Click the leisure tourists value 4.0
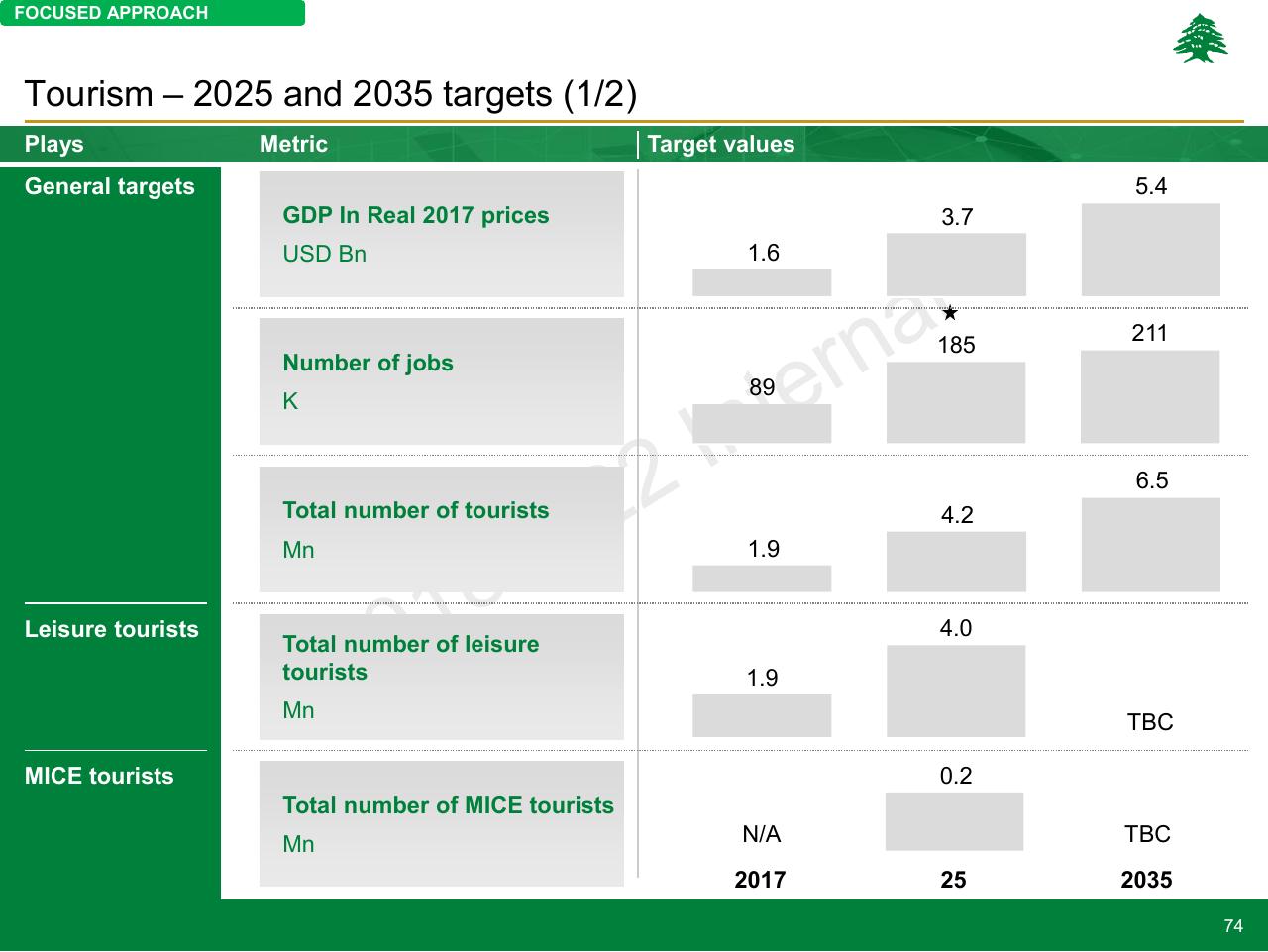The height and width of the screenshot is (952, 1268). point(956,628)
